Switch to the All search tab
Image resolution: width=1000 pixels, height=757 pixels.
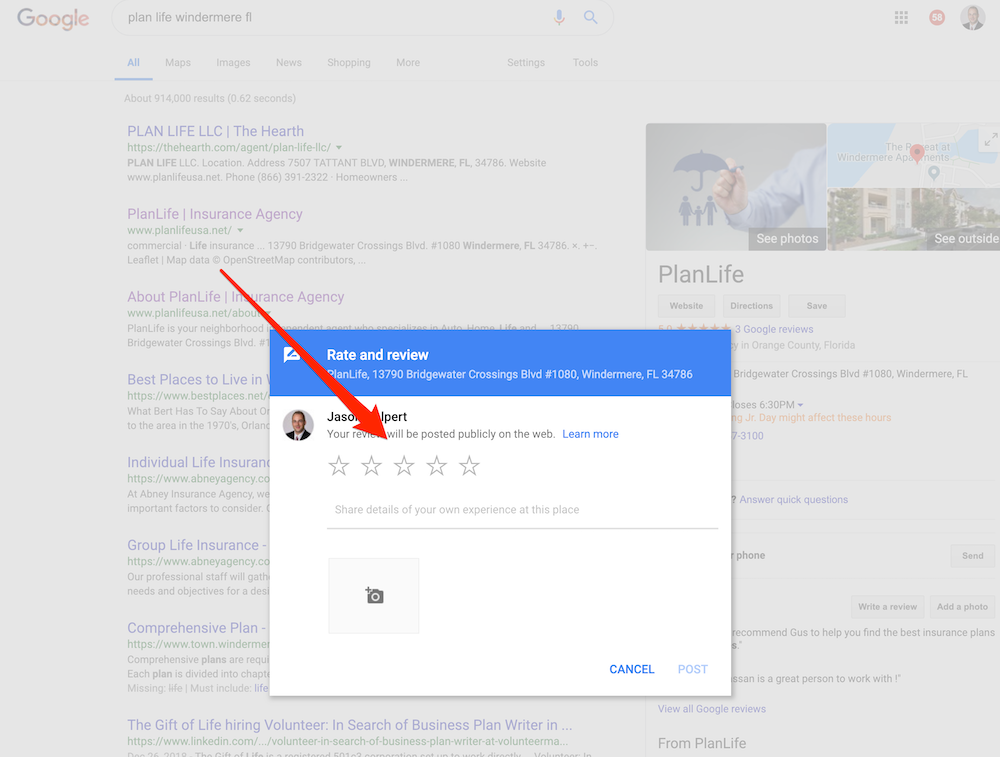(x=133, y=62)
